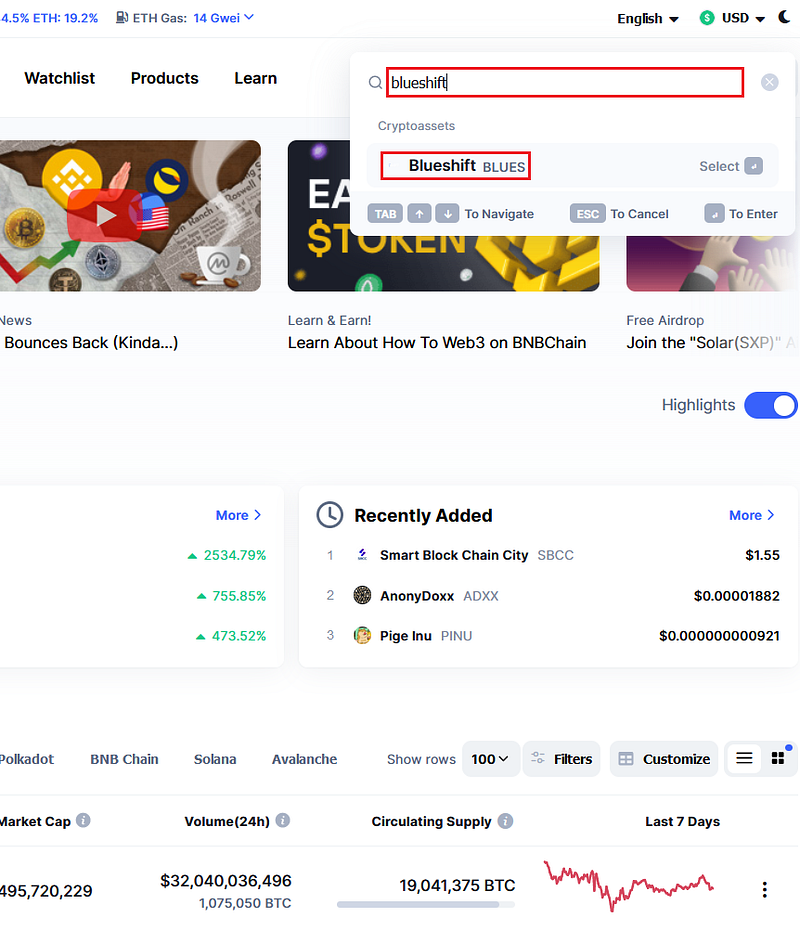
Task: Select the BNB Chain tab
Action: pos(124,759)
